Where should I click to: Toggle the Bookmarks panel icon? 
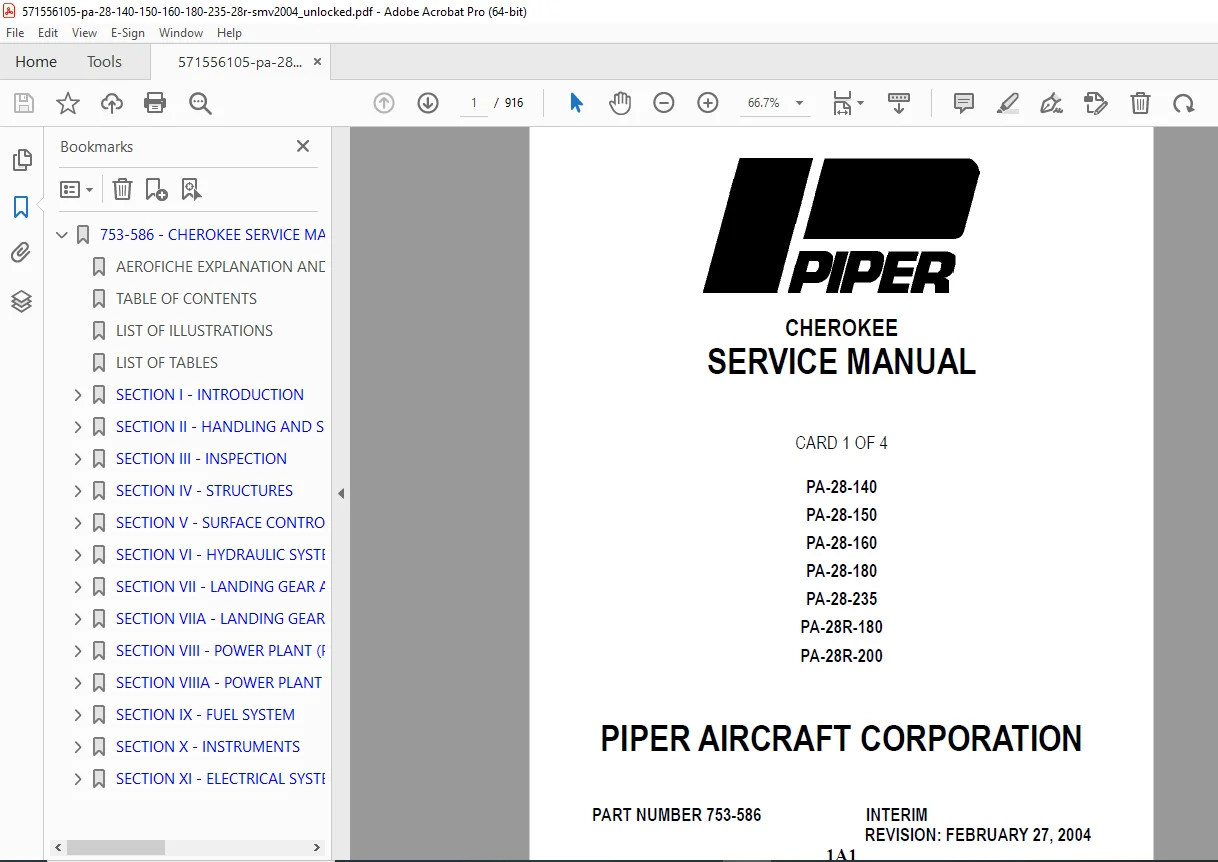tap(21, 207)
